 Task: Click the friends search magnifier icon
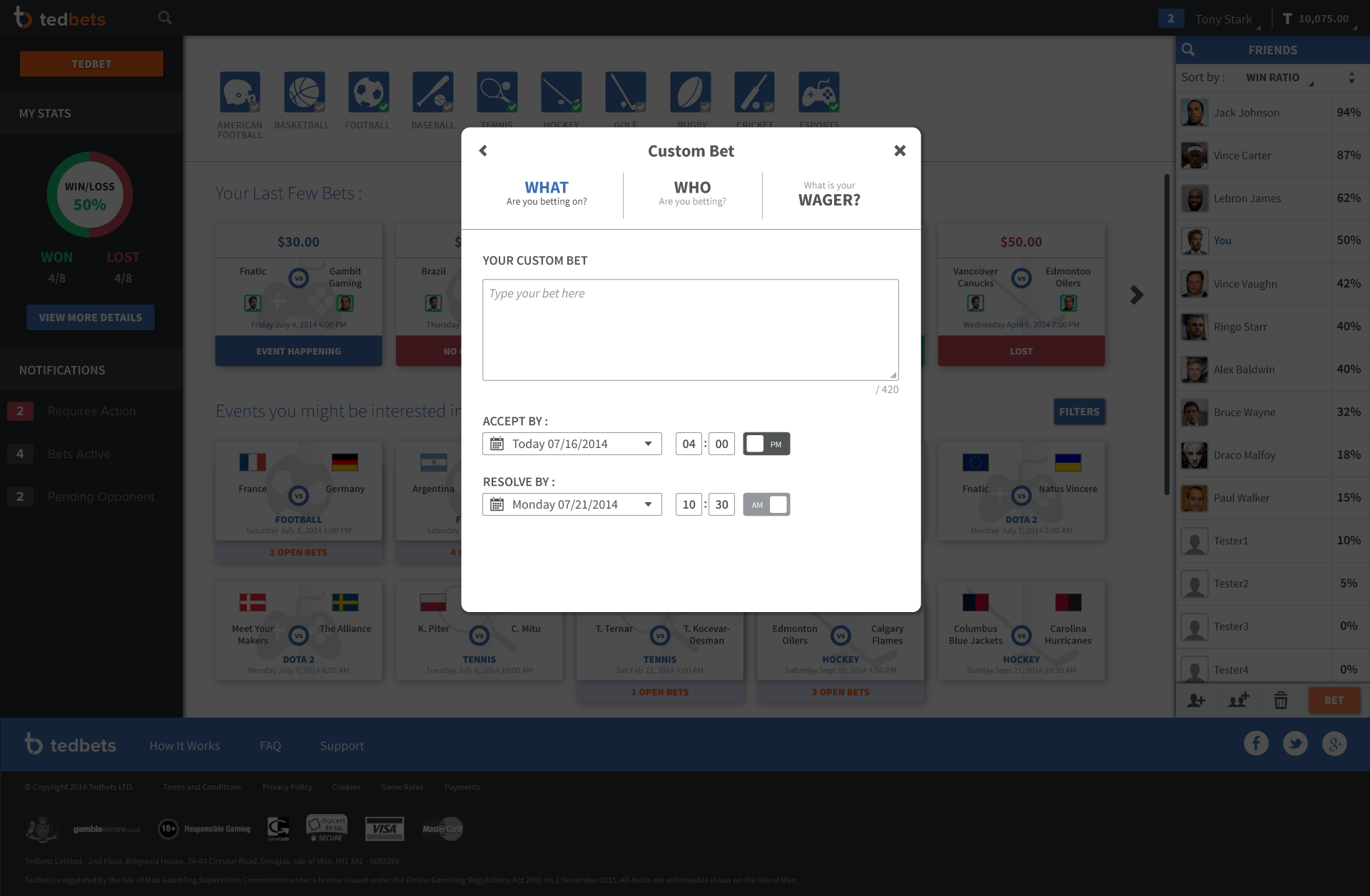point(1188,50)
